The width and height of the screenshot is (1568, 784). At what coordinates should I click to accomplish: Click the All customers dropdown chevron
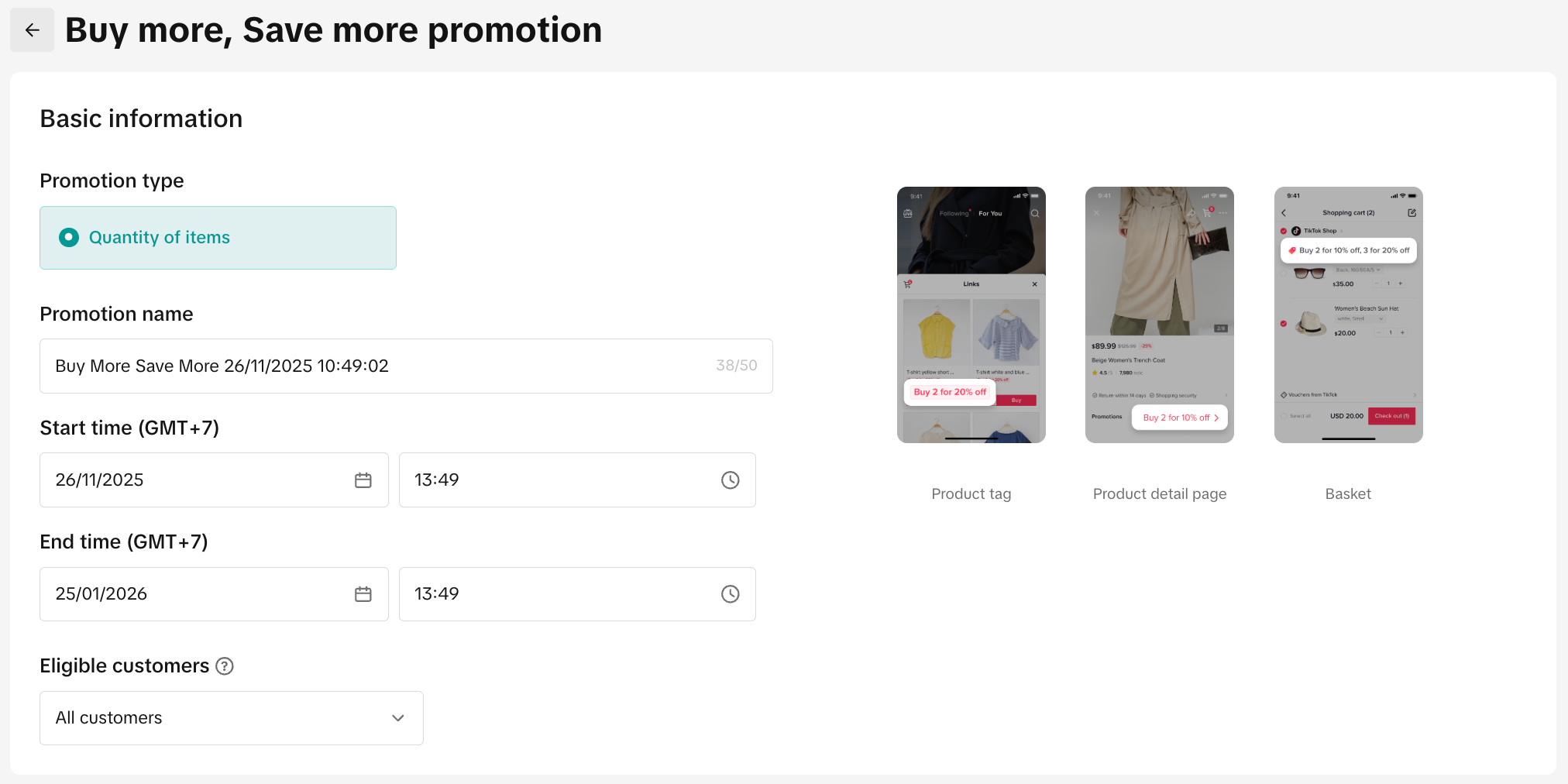(x=398, y=718)
